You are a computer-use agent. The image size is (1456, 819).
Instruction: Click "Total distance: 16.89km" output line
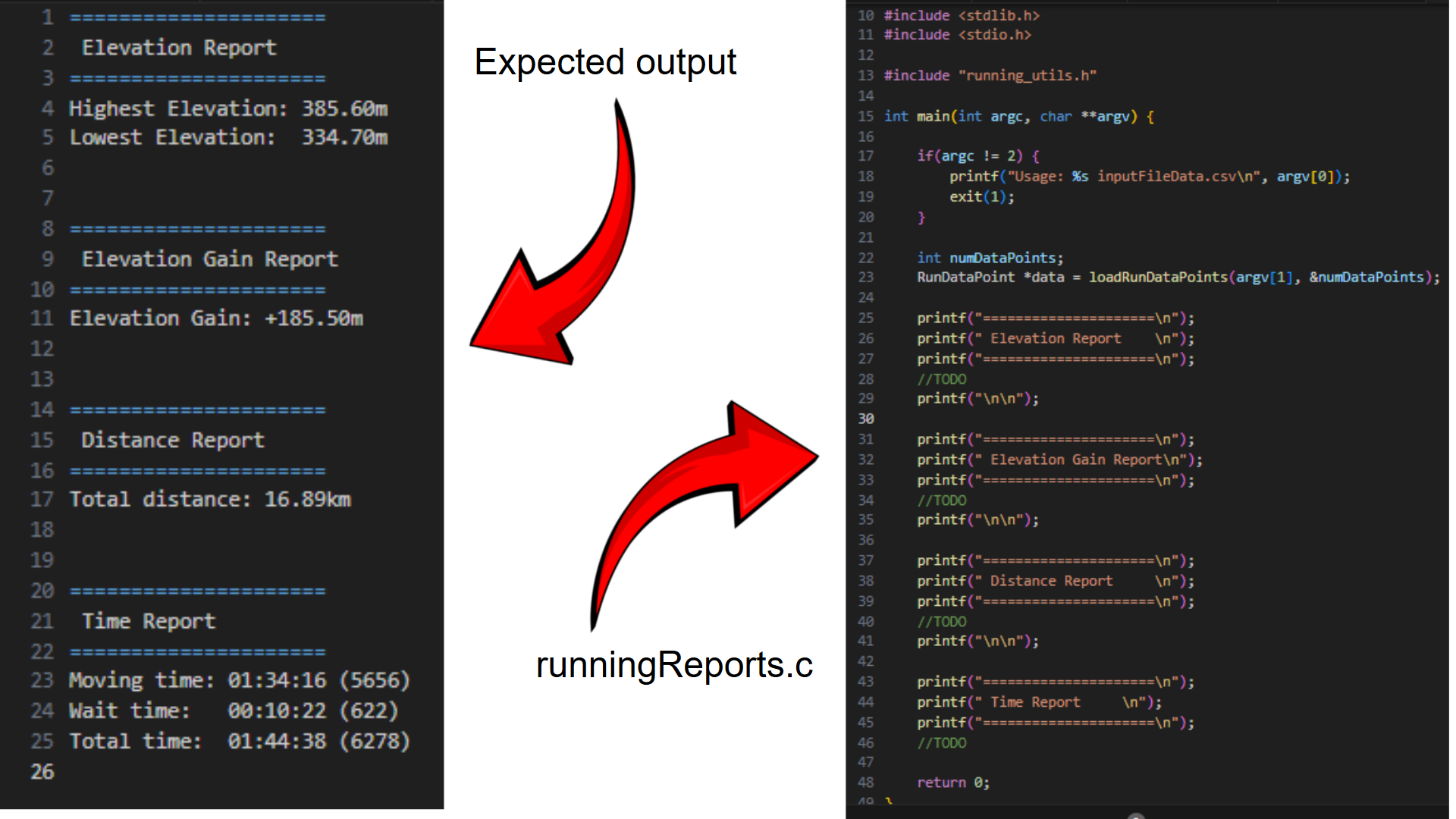(x=210, y=499)
